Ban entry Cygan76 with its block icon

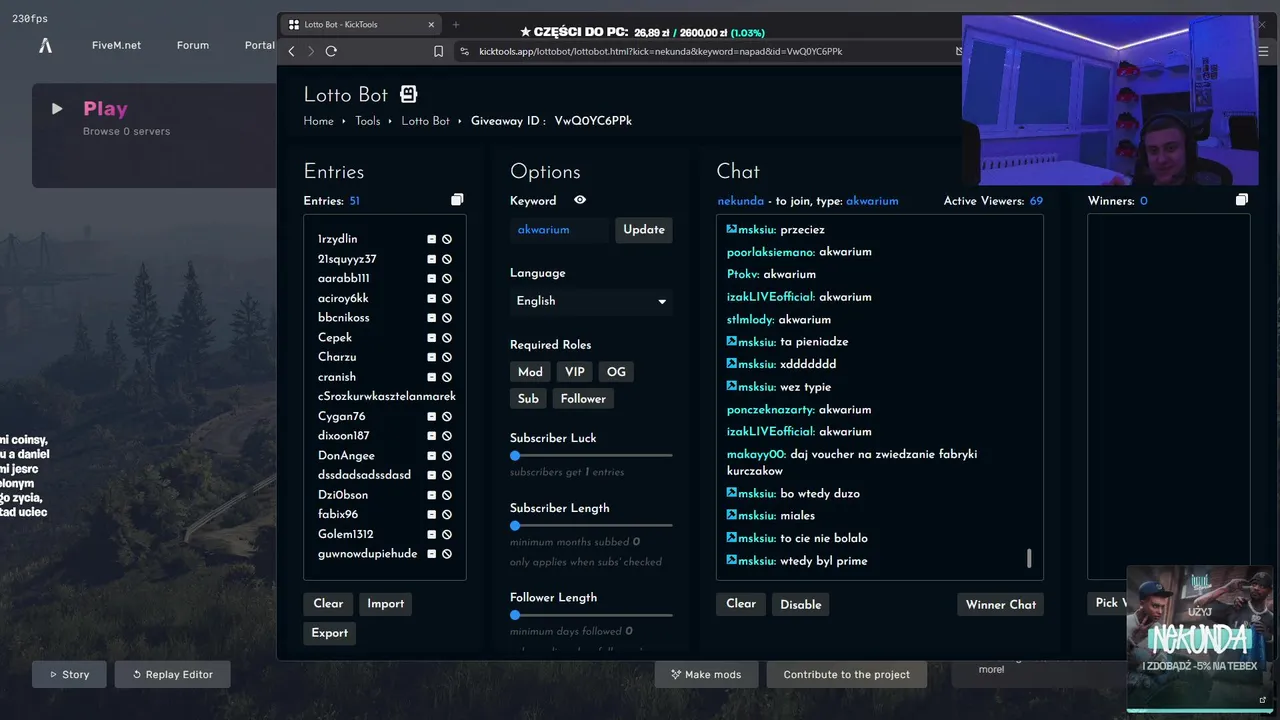point(447,416)
